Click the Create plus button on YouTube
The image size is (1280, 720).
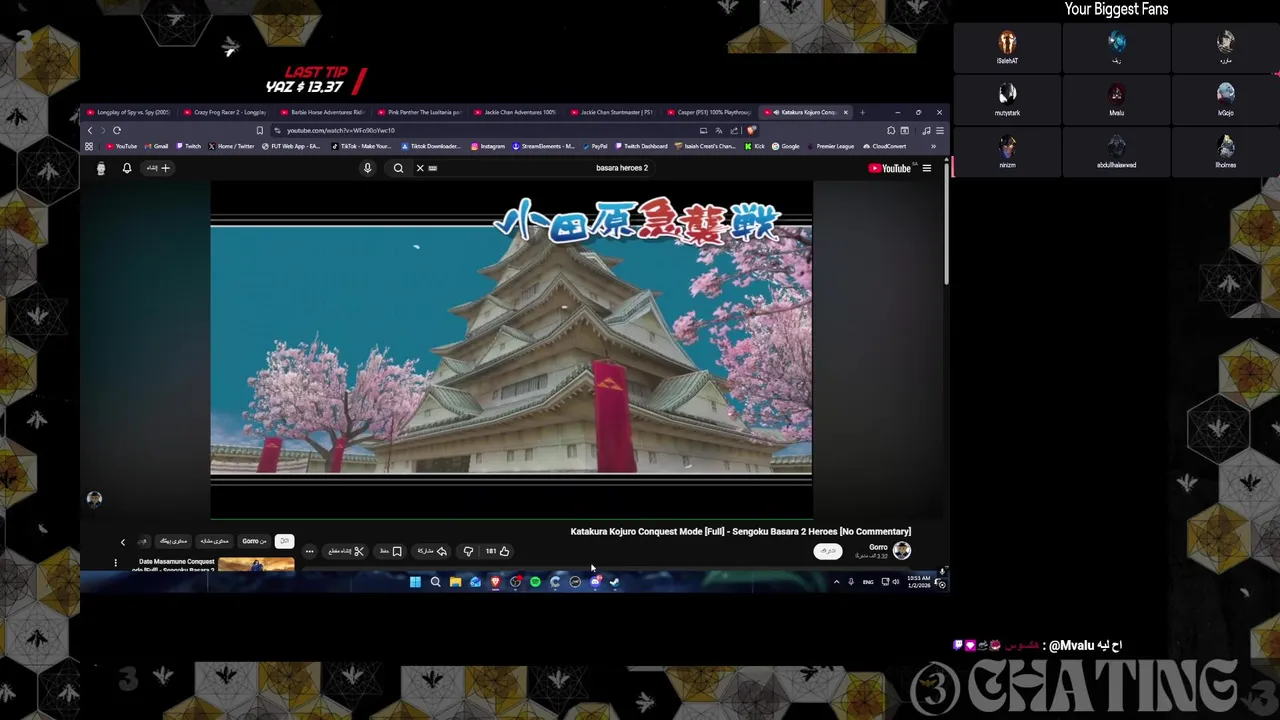point(158,168)
